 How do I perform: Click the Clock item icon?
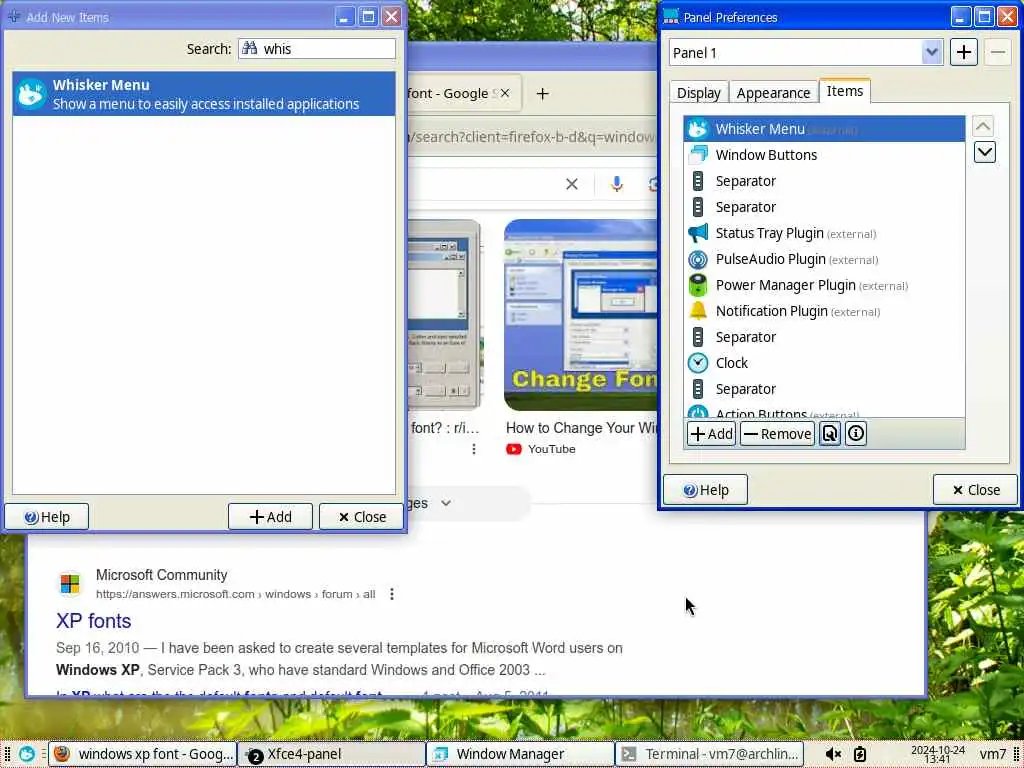coord(697,363)
